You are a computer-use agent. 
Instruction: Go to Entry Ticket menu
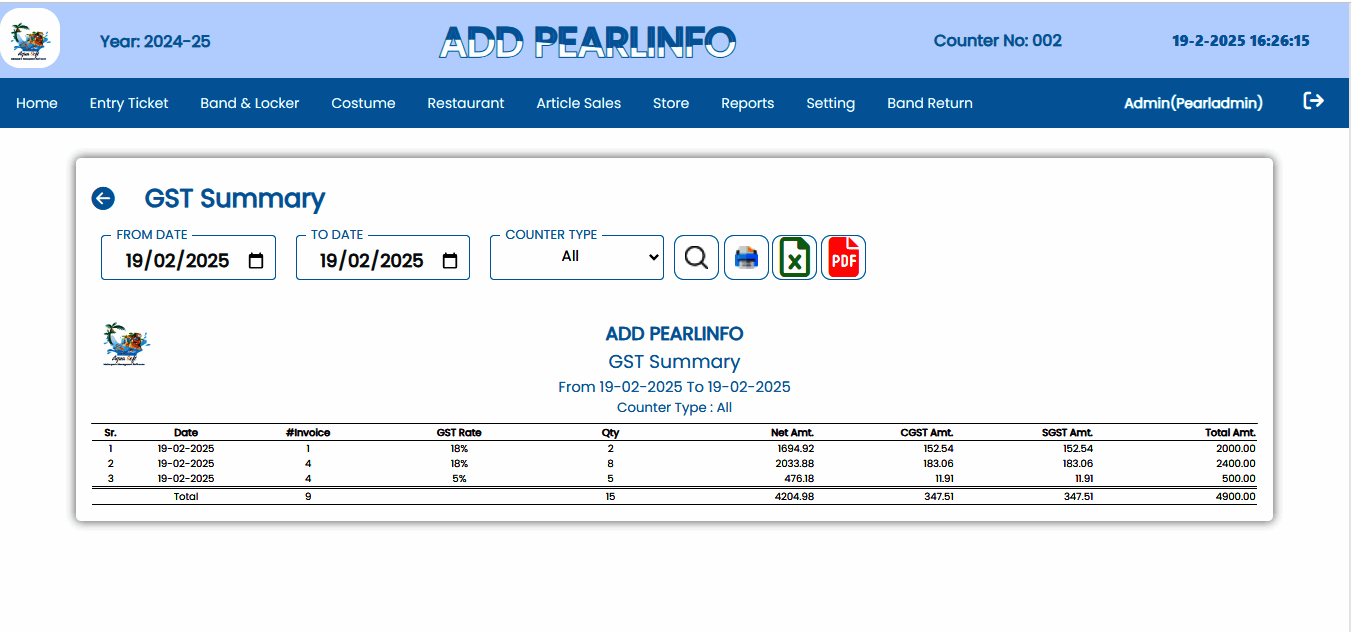(x=129, y=103)
